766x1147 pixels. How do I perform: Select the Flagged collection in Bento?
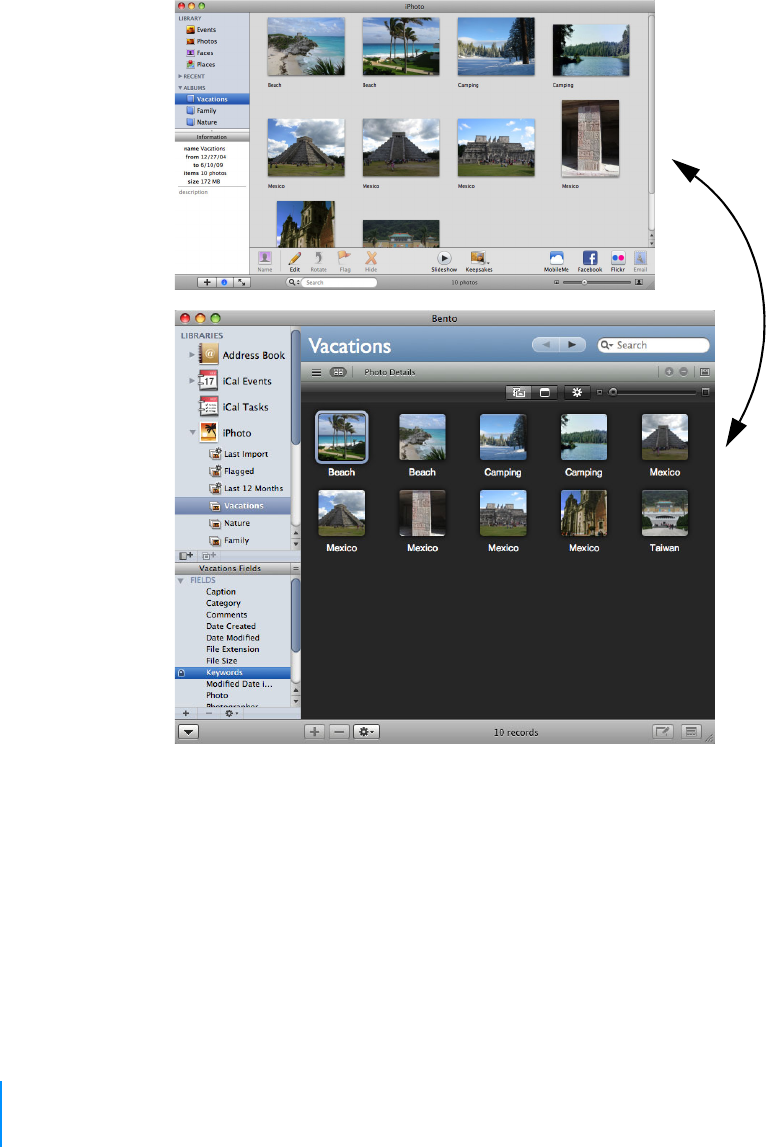click(232, 471)
